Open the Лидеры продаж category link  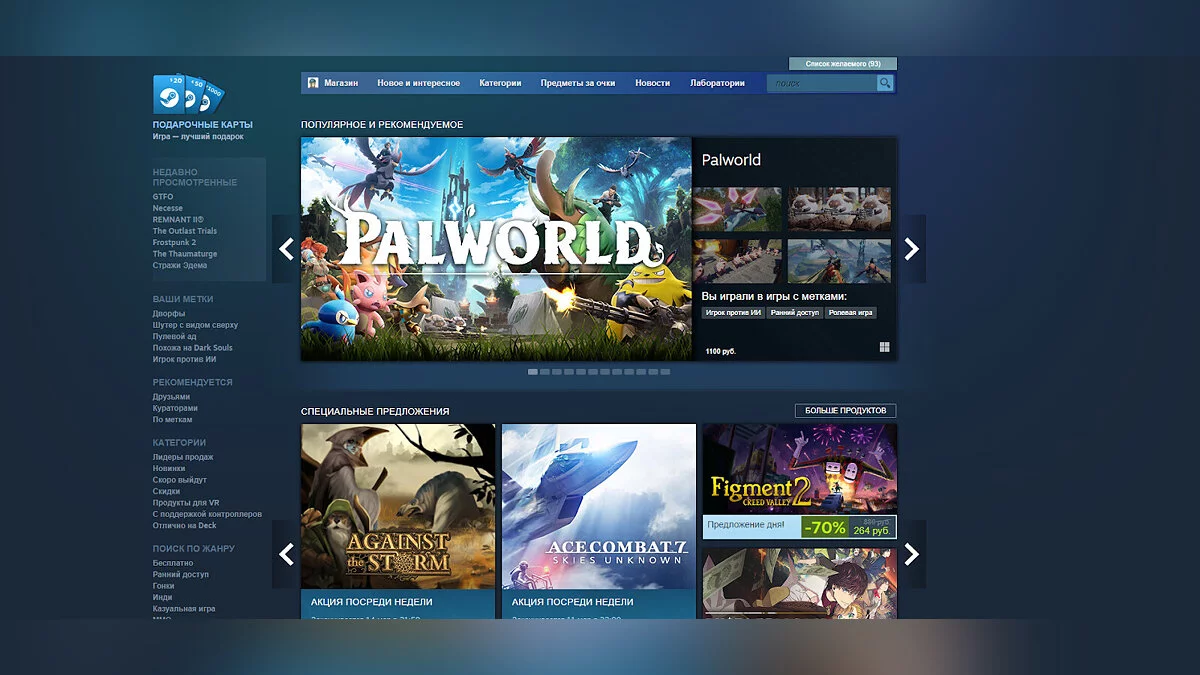[x=183, y=457]
